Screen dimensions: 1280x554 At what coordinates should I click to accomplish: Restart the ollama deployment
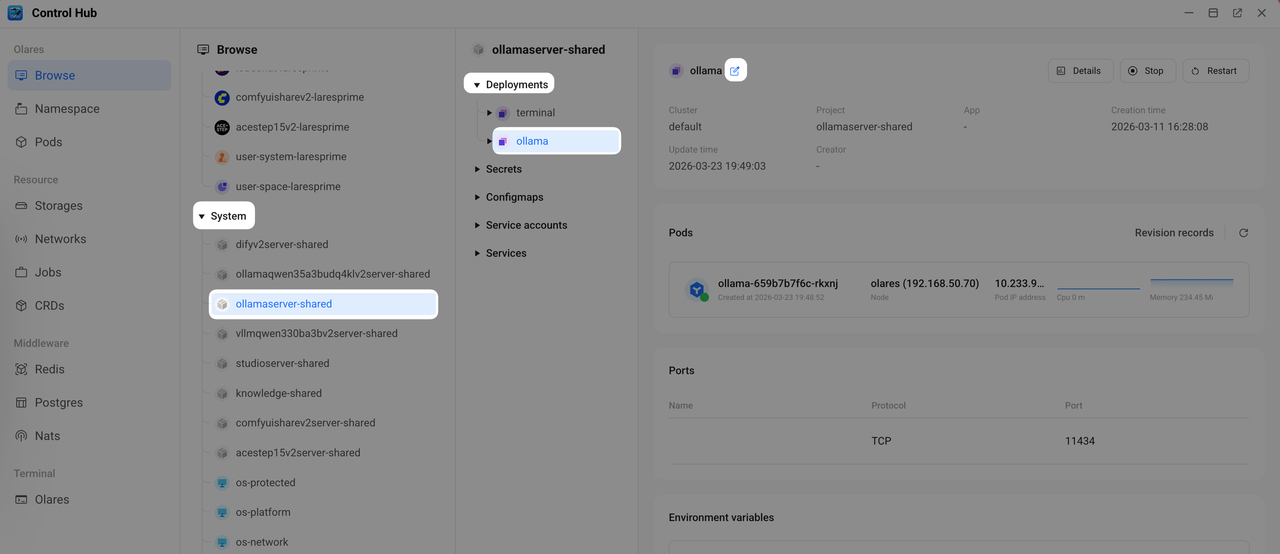point(1215,71)
